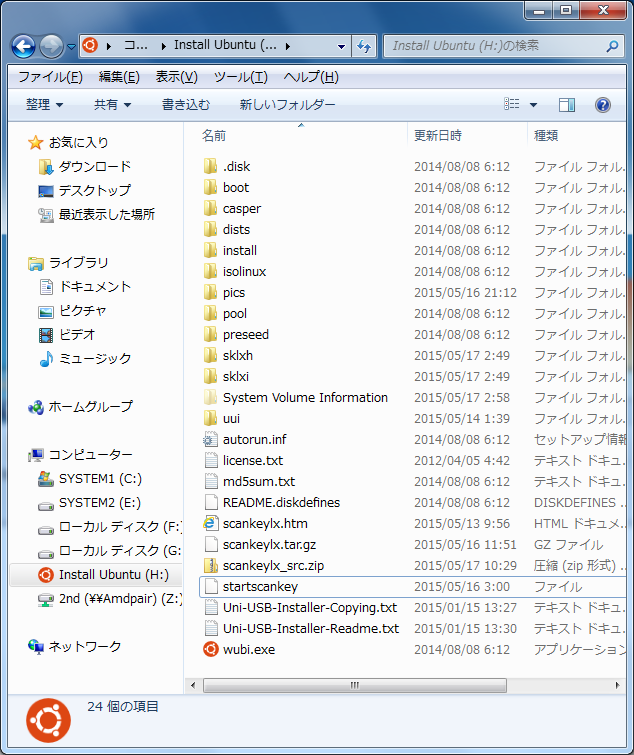Select ライブラリ in the navigation pane
This screenshot has height=755, width=634.
[78, 263]
